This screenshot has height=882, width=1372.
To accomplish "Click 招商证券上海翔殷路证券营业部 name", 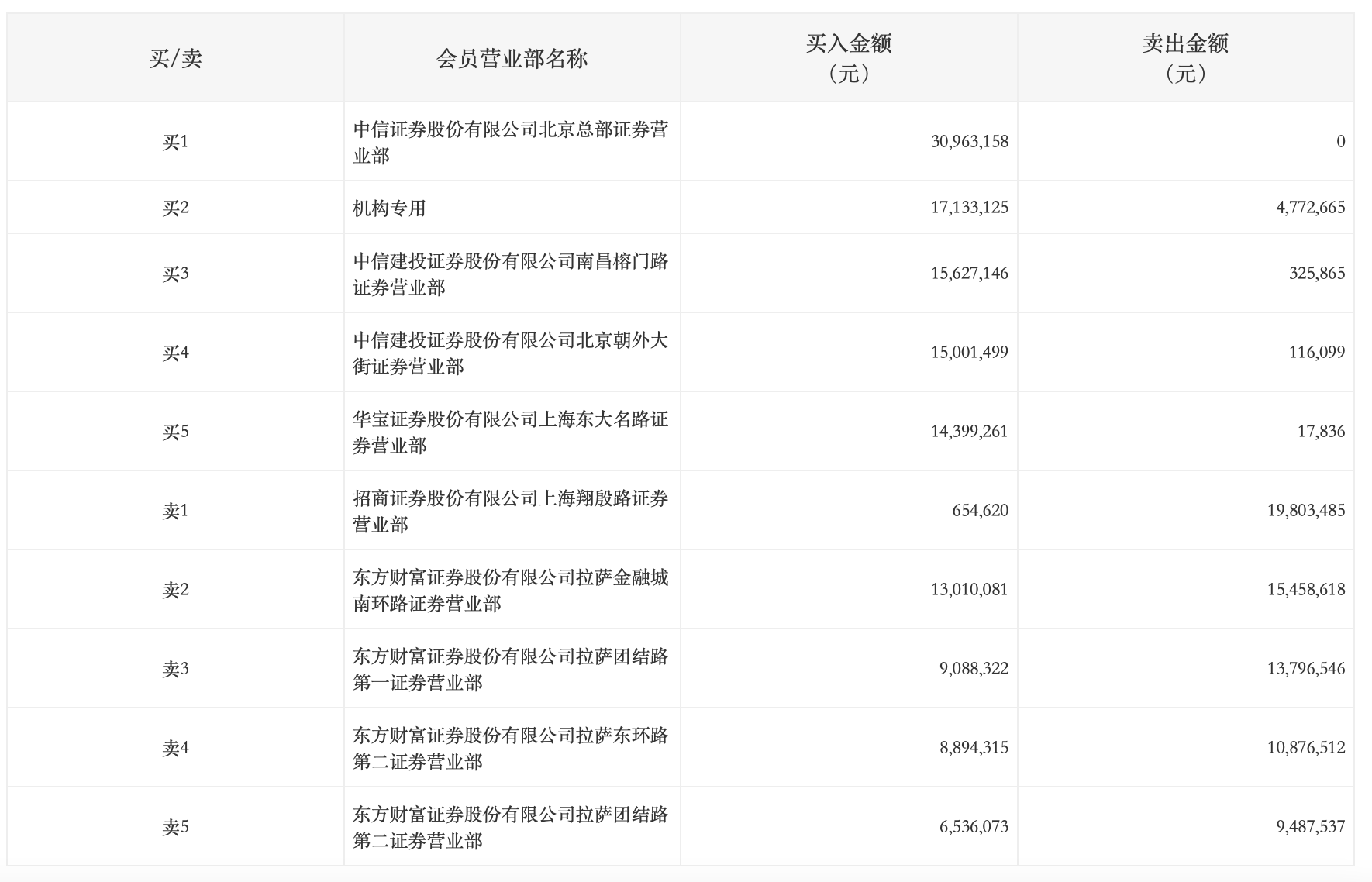I will pos(511,511).
